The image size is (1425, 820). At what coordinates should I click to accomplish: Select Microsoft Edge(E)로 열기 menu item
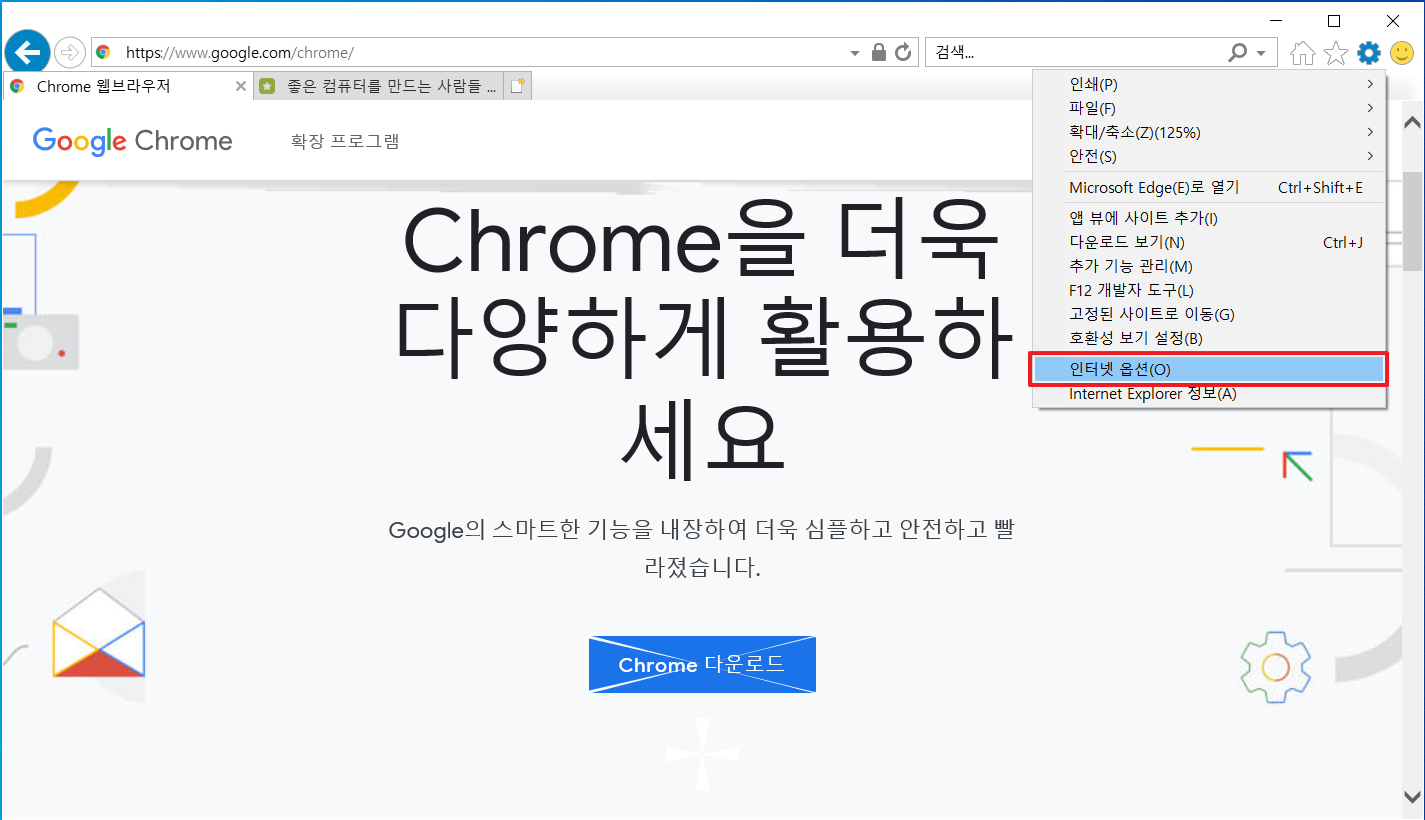coord(1209,188)
